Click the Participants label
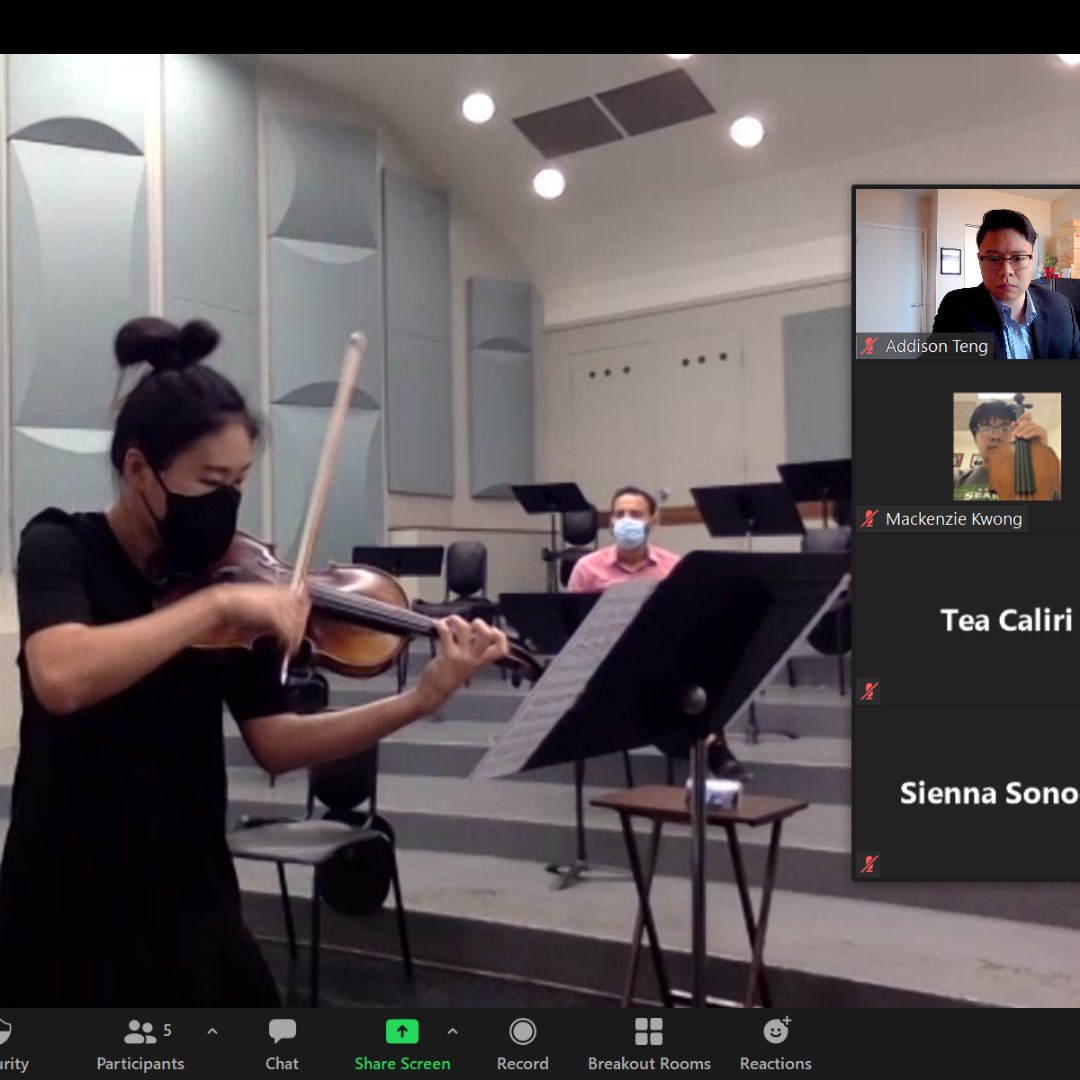Viewport: 1080px width, 1080px height. pyautogui.click(x=141, y=1063)
